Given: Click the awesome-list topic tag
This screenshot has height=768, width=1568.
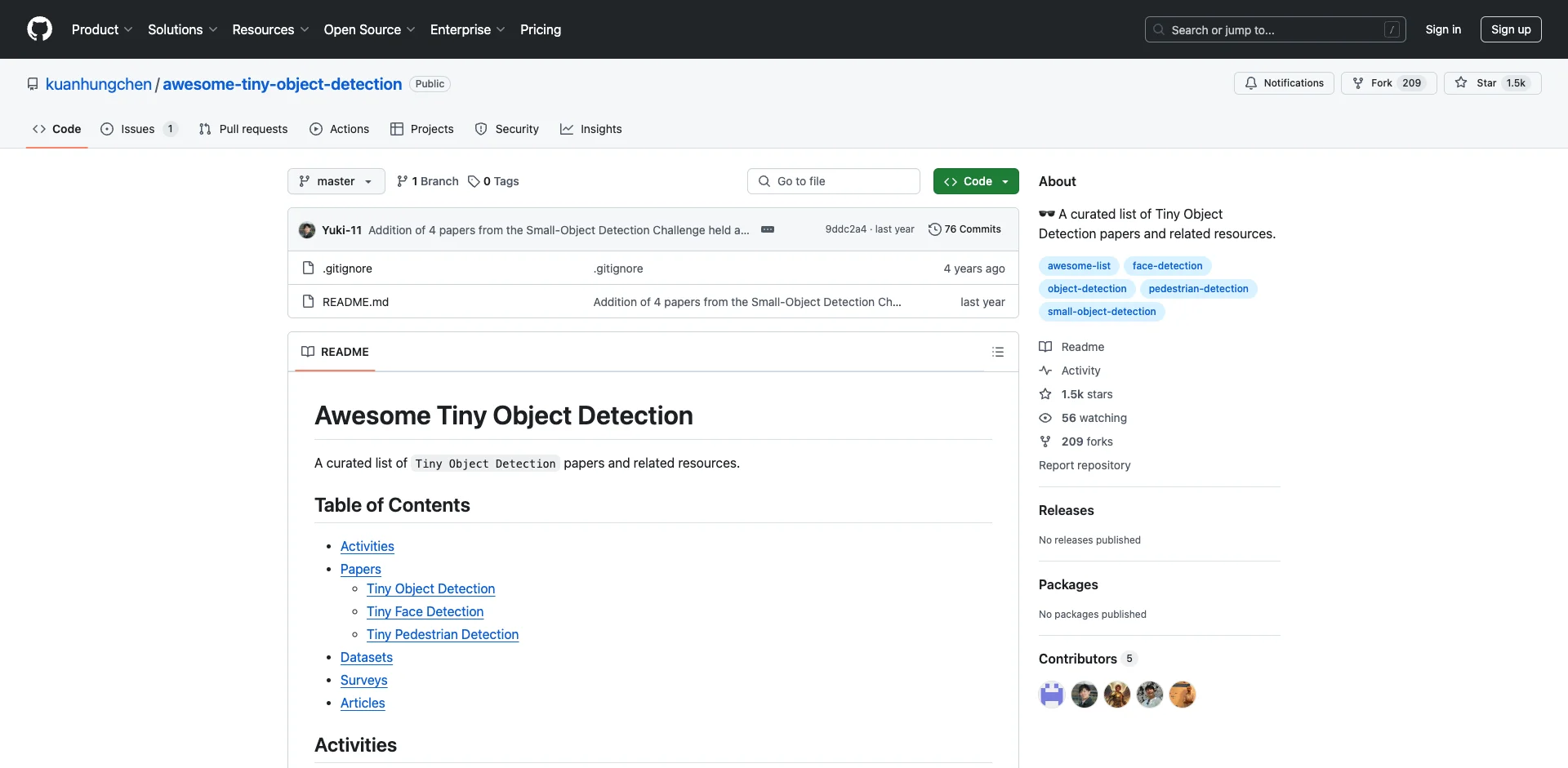Looking at the screenshot, I should (x=1079, y=266).
